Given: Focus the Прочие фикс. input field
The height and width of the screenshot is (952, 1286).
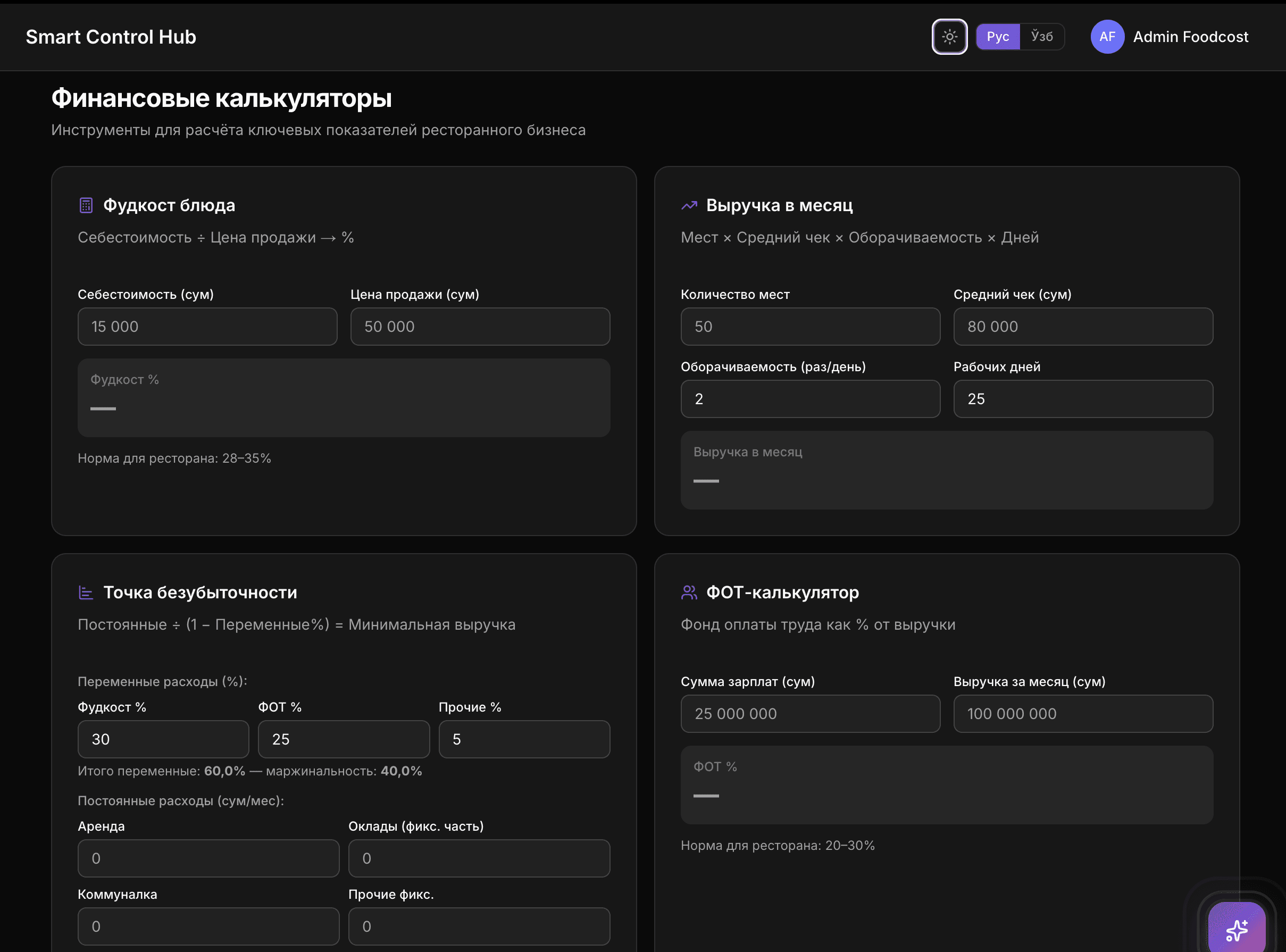Looking at the screenshot, I should (479, 926).
